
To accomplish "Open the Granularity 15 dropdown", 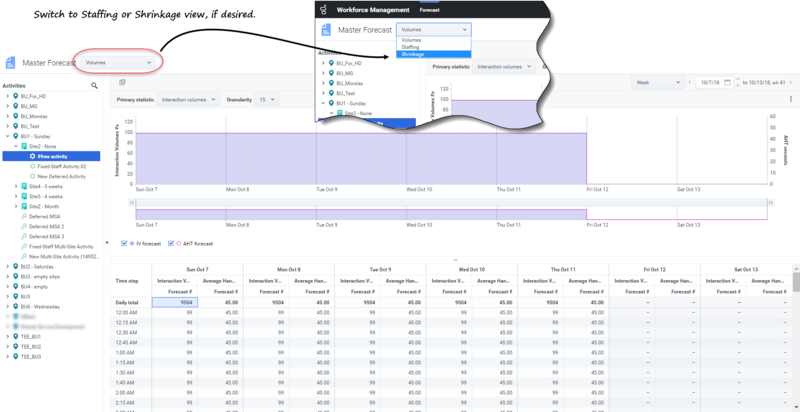I will 266,100.
